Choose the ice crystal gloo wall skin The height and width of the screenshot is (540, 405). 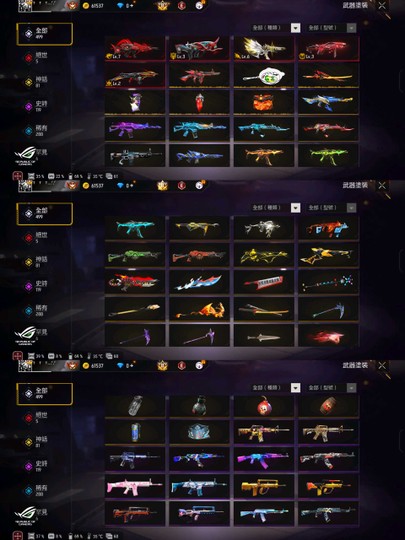199,432
